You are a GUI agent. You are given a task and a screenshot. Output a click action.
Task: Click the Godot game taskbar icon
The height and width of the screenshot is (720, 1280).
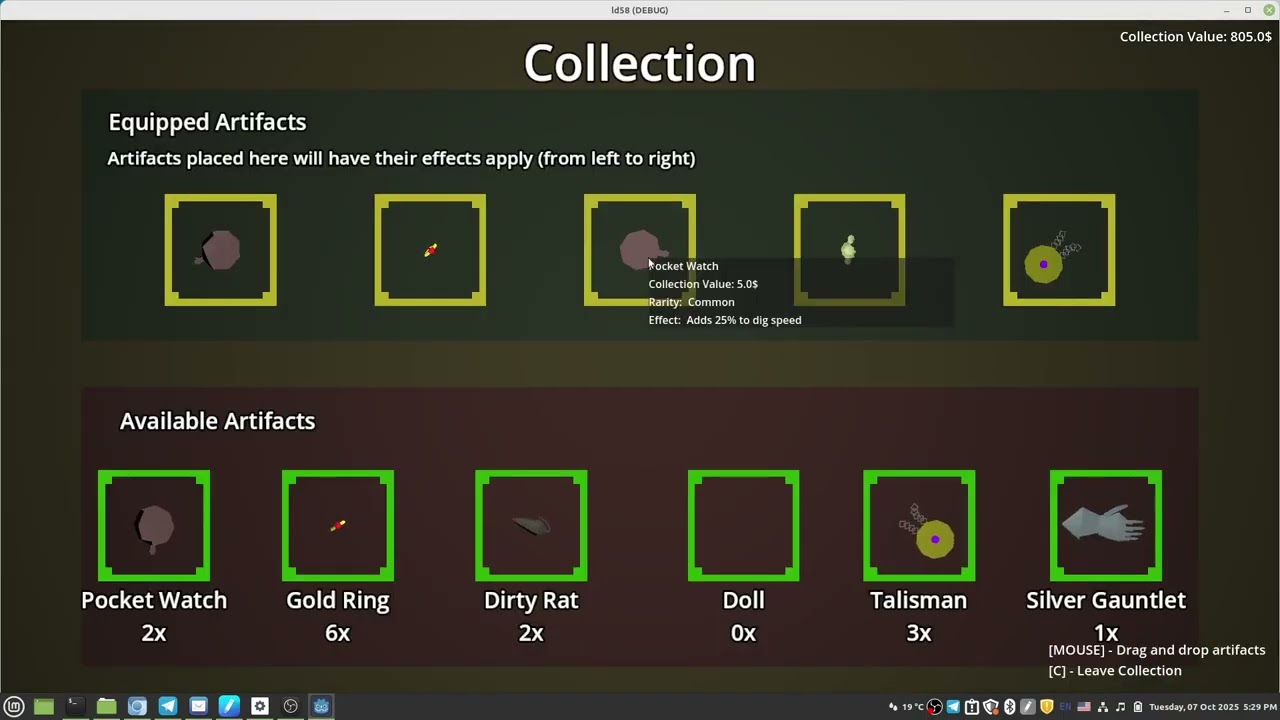coord(321,706)
